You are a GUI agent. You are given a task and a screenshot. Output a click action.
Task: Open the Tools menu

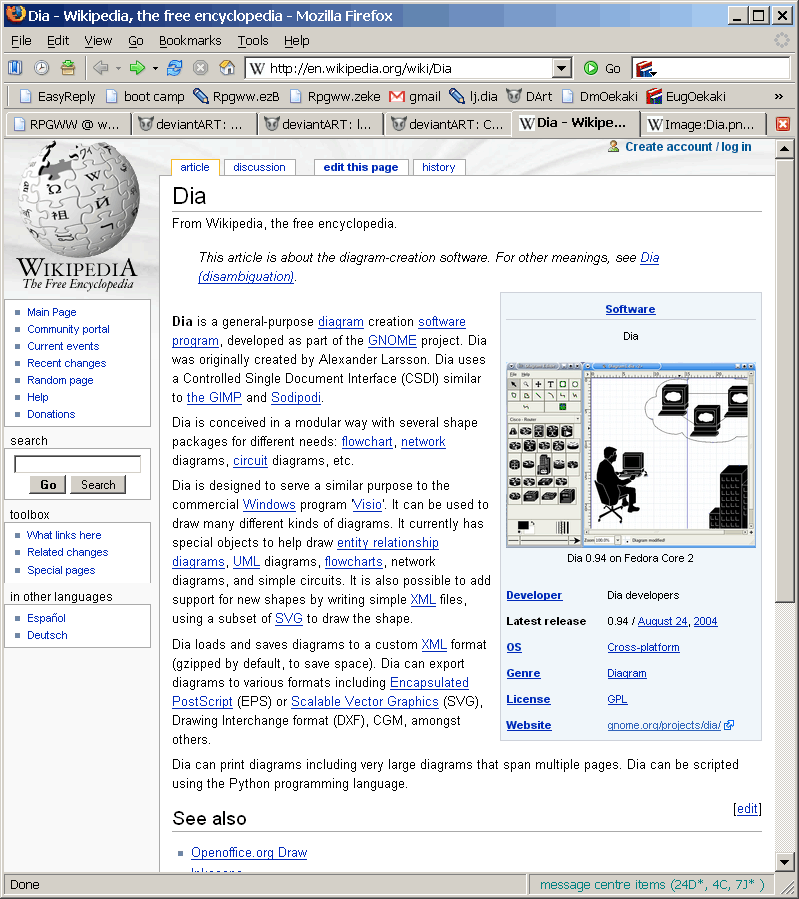(x=253, y=41)
